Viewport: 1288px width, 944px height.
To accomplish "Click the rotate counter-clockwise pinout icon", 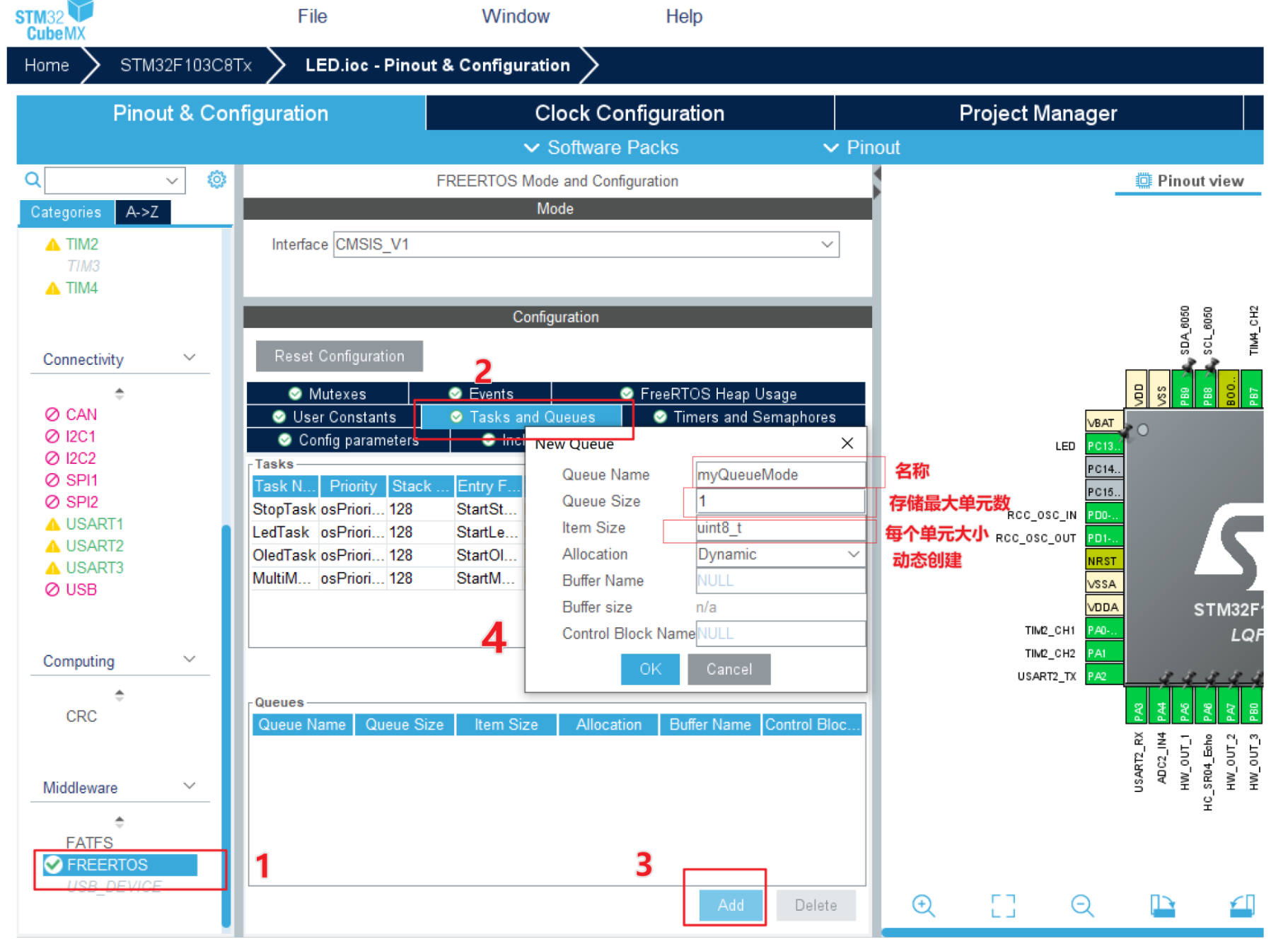I will (1242, 905).
